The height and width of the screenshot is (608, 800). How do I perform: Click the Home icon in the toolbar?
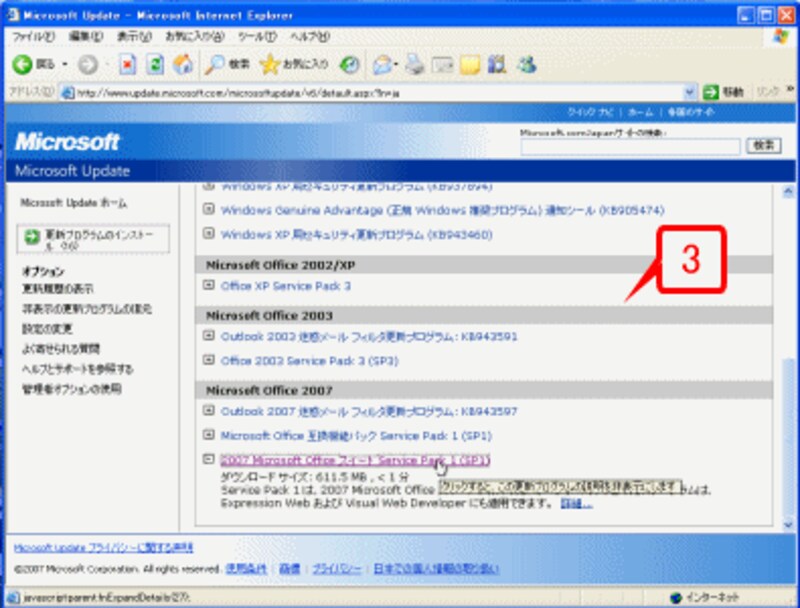tap(182, 67)
